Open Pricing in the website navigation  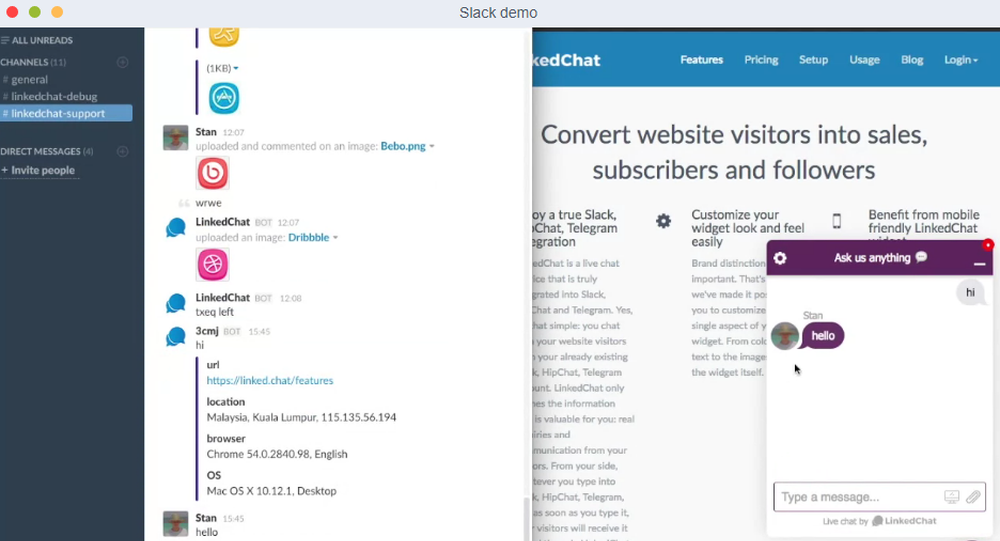tap(761, 59)
